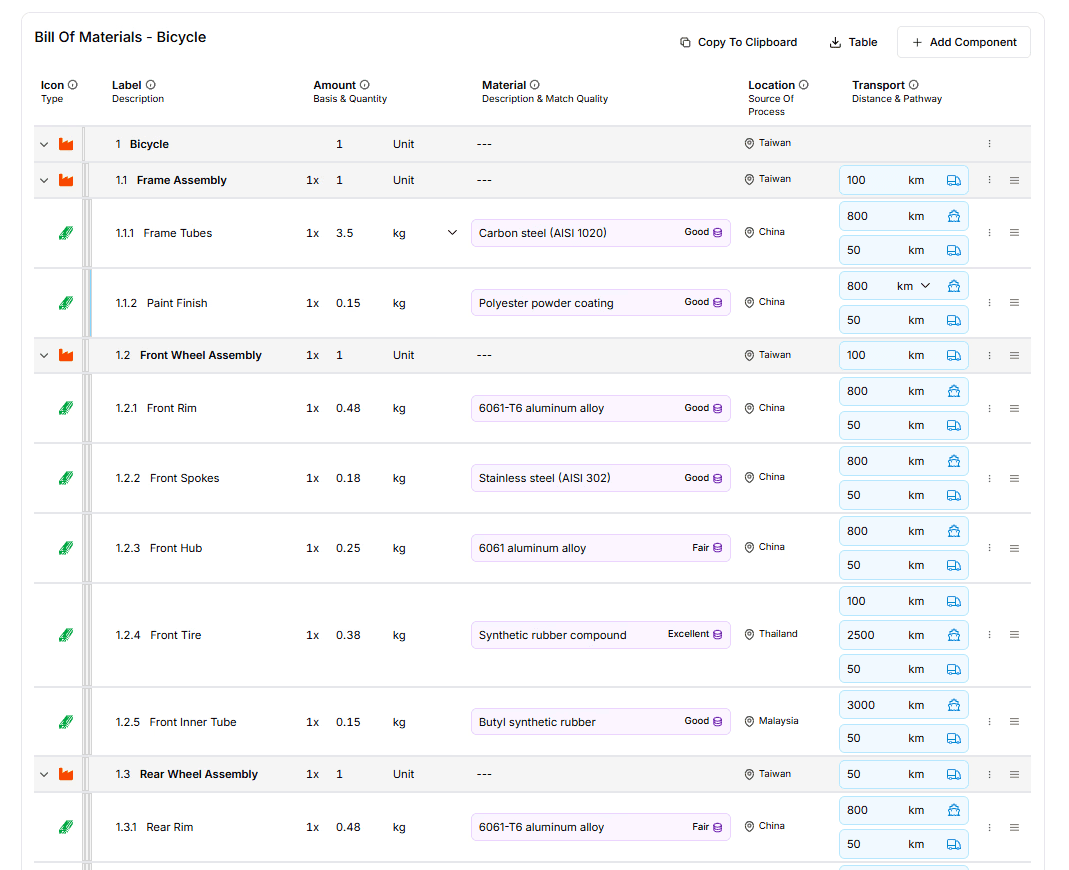Open unit dropdown chevron for Frame Tubes
Image resolution: width=1069 pixels, height=870 pixels.
(x=452, y=233)
